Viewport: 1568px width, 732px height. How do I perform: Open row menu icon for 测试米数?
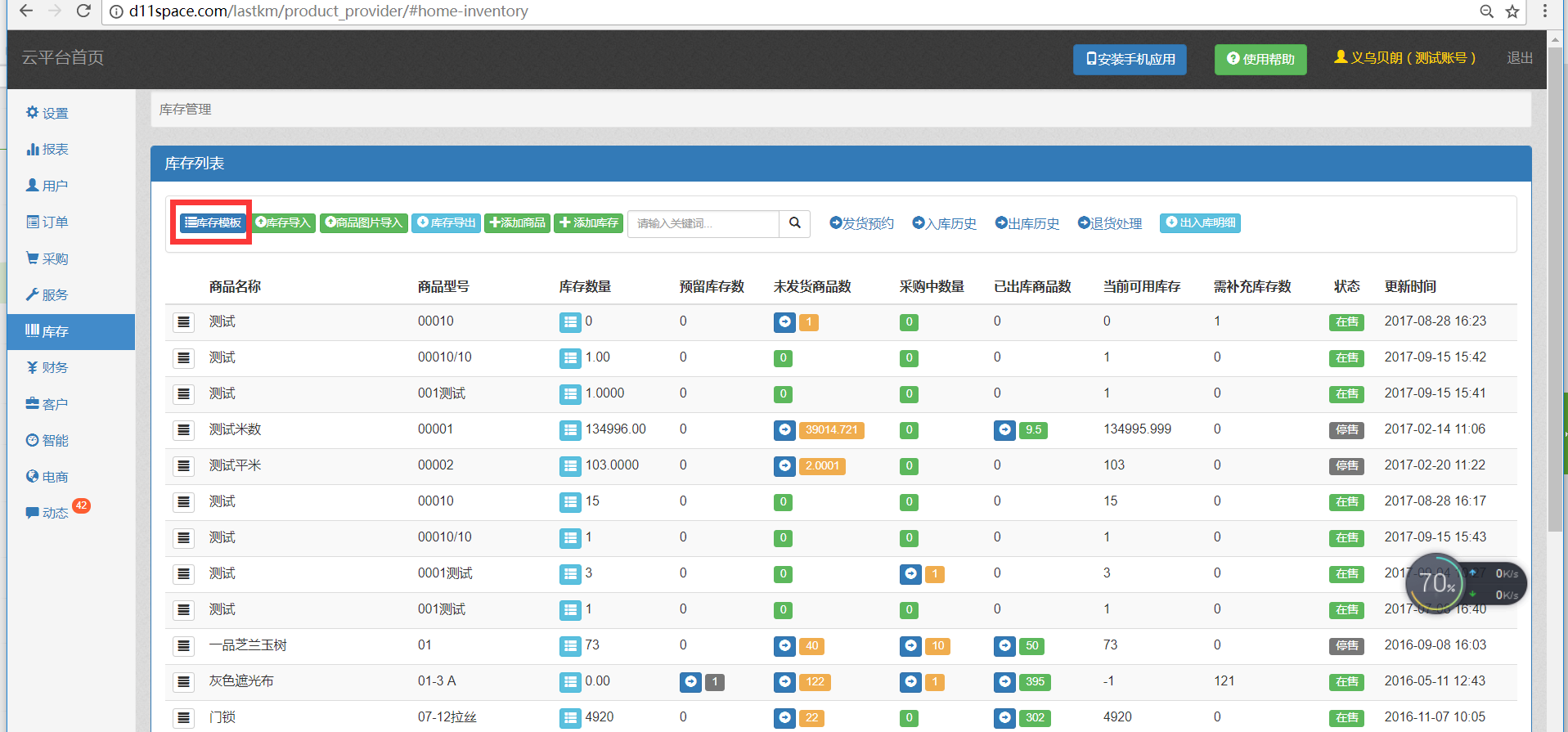184,430
